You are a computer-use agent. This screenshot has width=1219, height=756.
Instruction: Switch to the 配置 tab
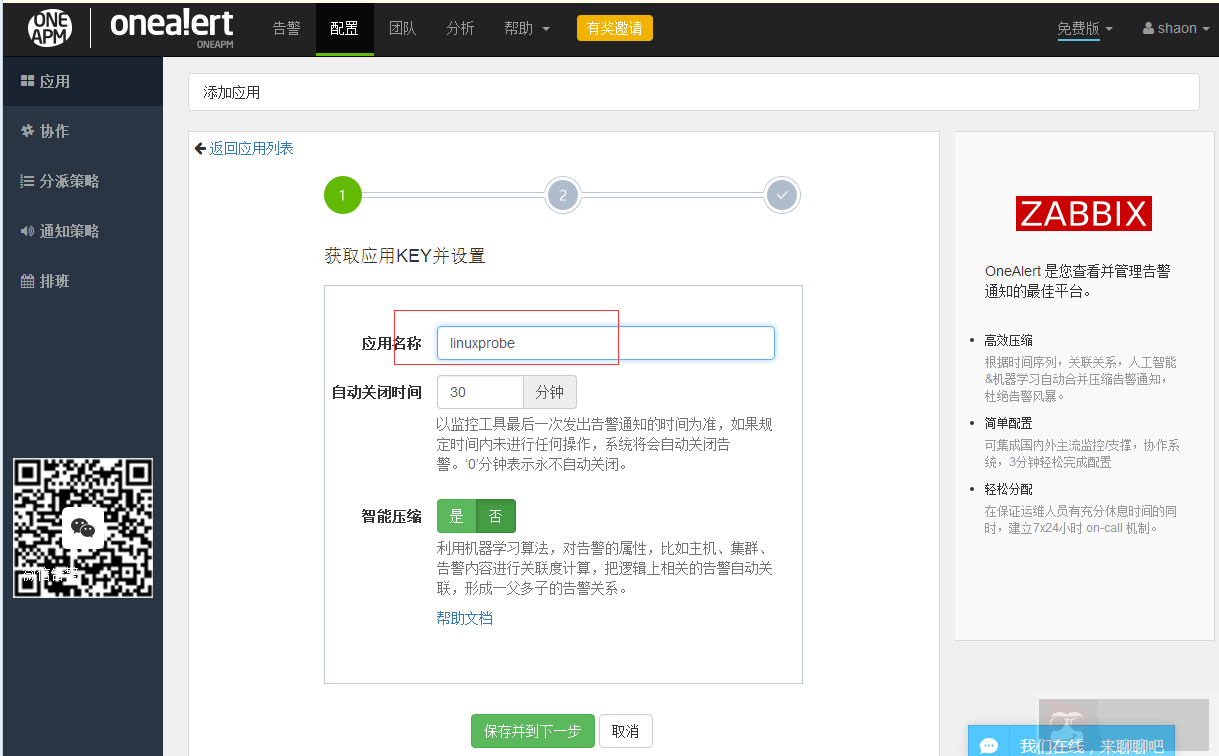344,28
